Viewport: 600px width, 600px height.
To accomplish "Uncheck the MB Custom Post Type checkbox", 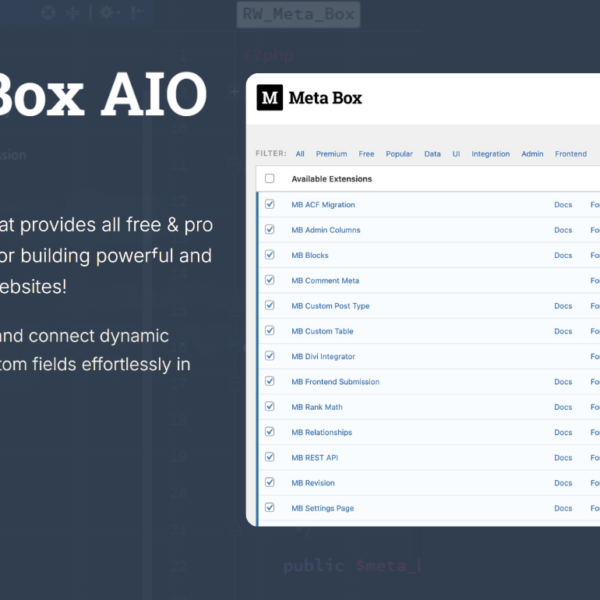I will [269, 305].
